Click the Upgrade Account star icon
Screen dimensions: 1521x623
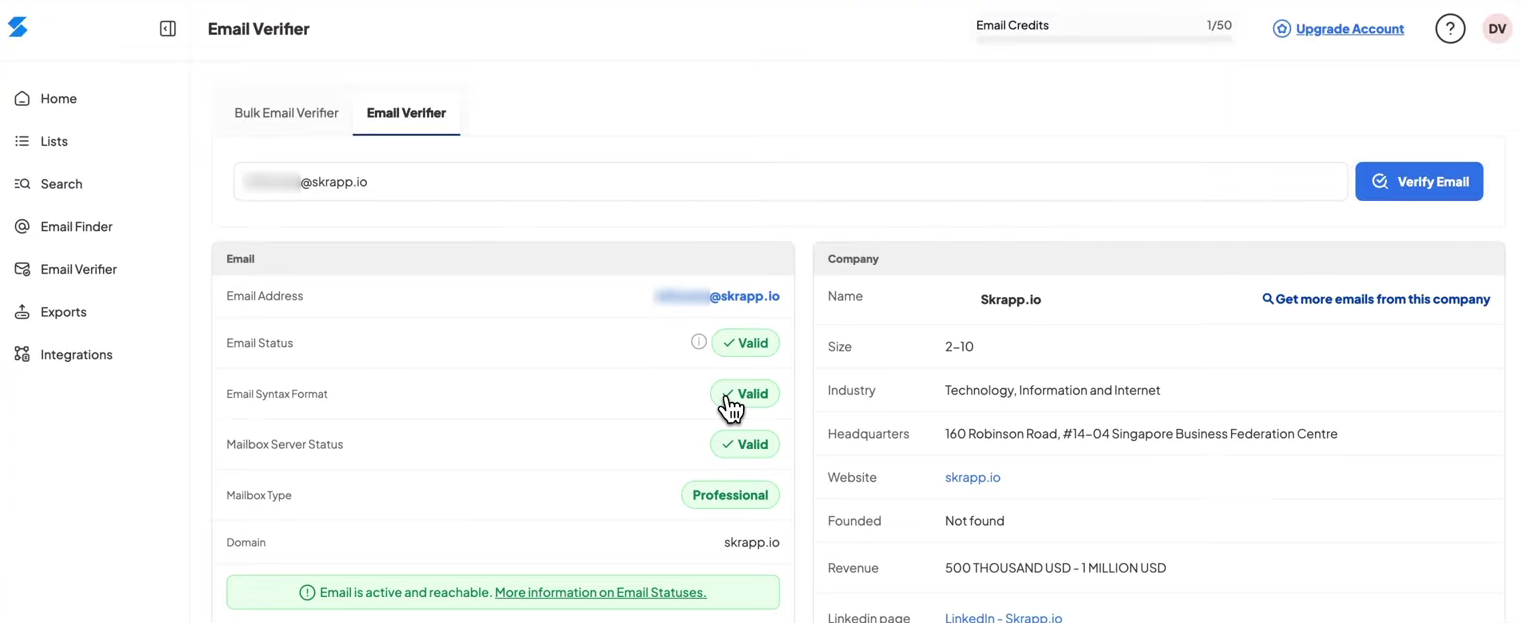click(x=1282, y=29)
